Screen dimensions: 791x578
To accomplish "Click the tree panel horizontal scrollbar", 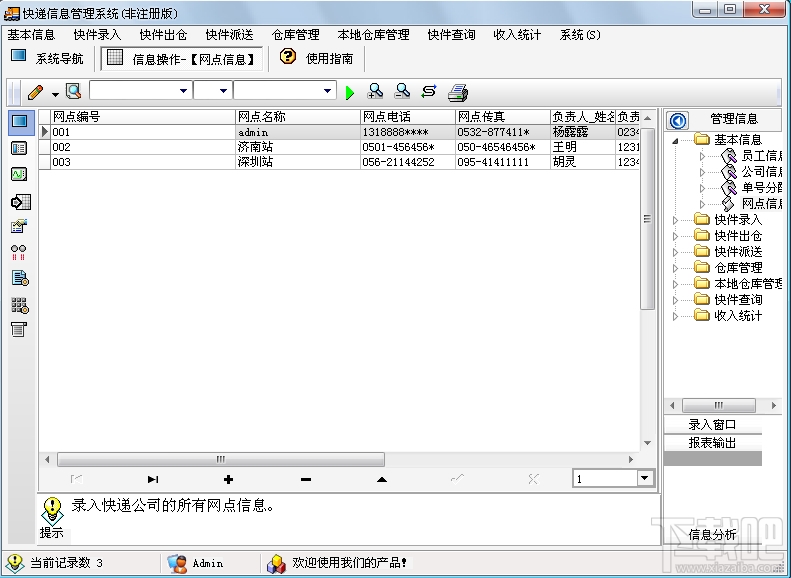I will coord(718,405).
